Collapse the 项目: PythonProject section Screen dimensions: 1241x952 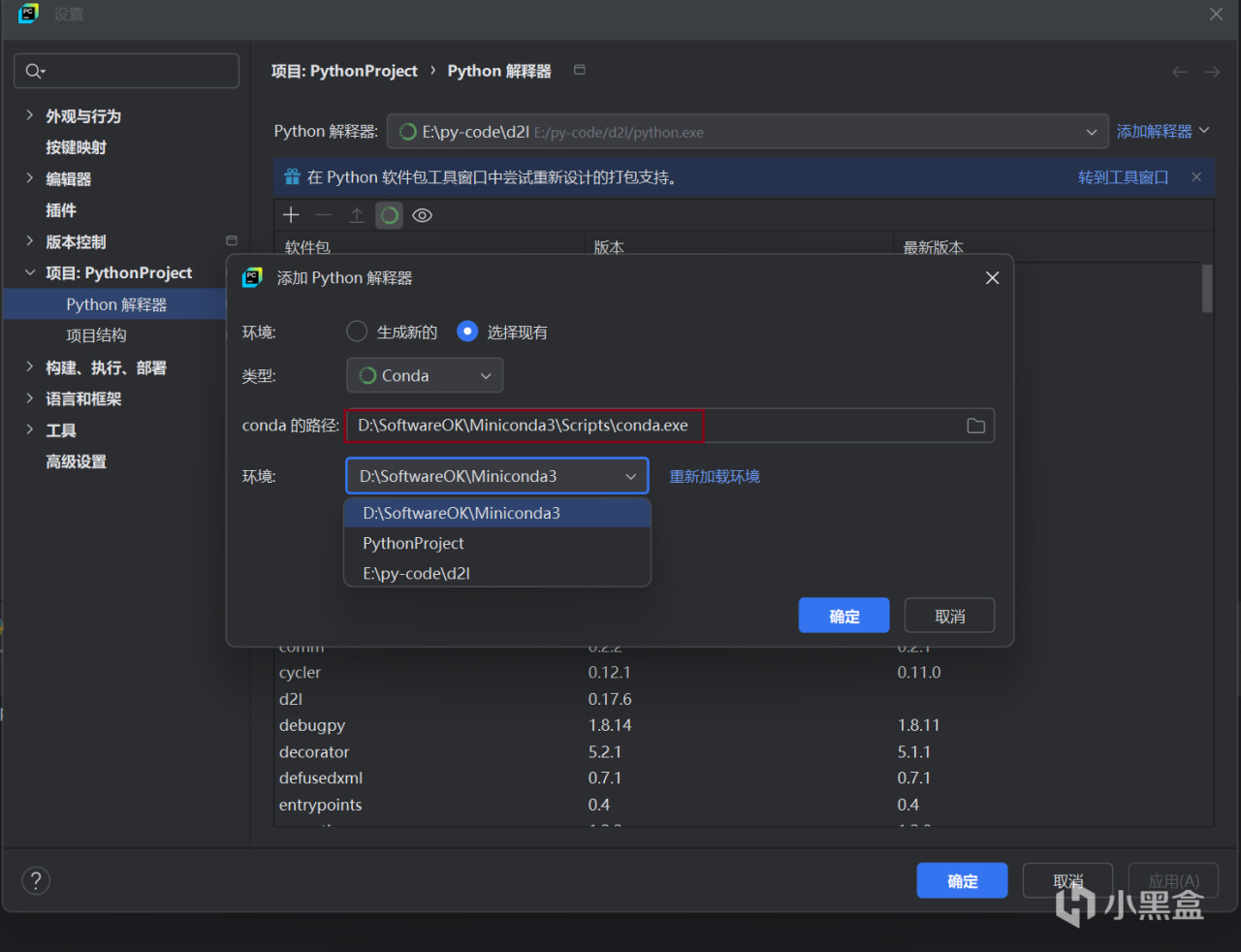pyautogui.click(x=29, y=272)
